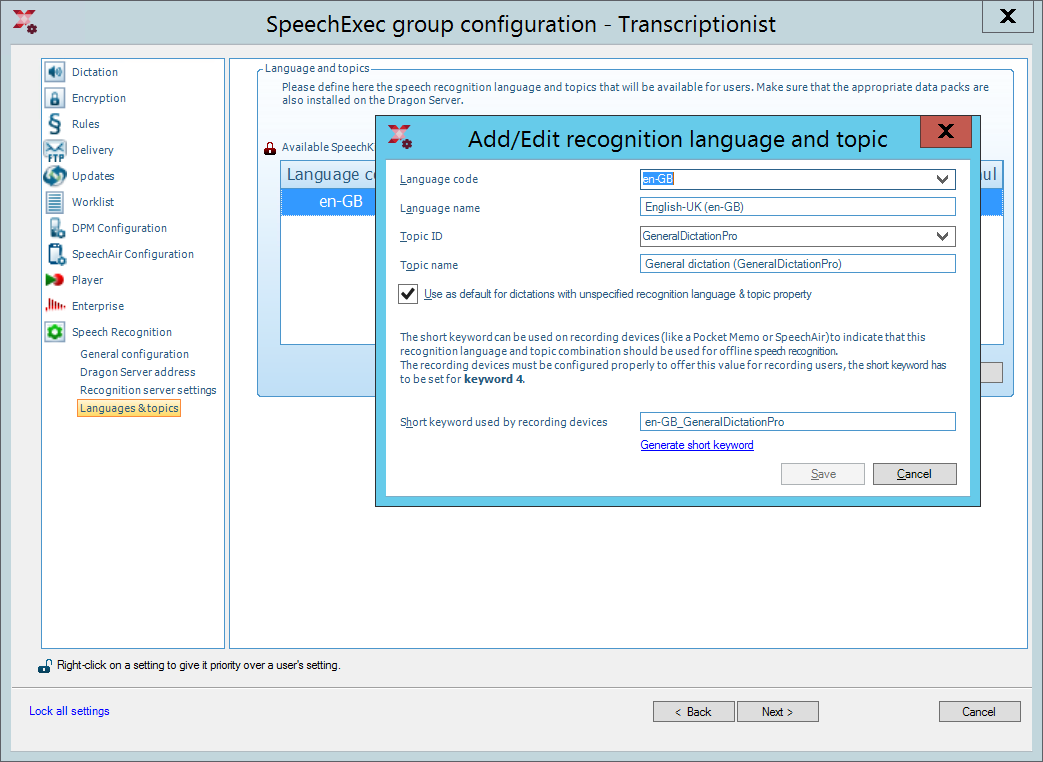
Task: Select Updates in the sidebar
Action: tap(93, 176)
